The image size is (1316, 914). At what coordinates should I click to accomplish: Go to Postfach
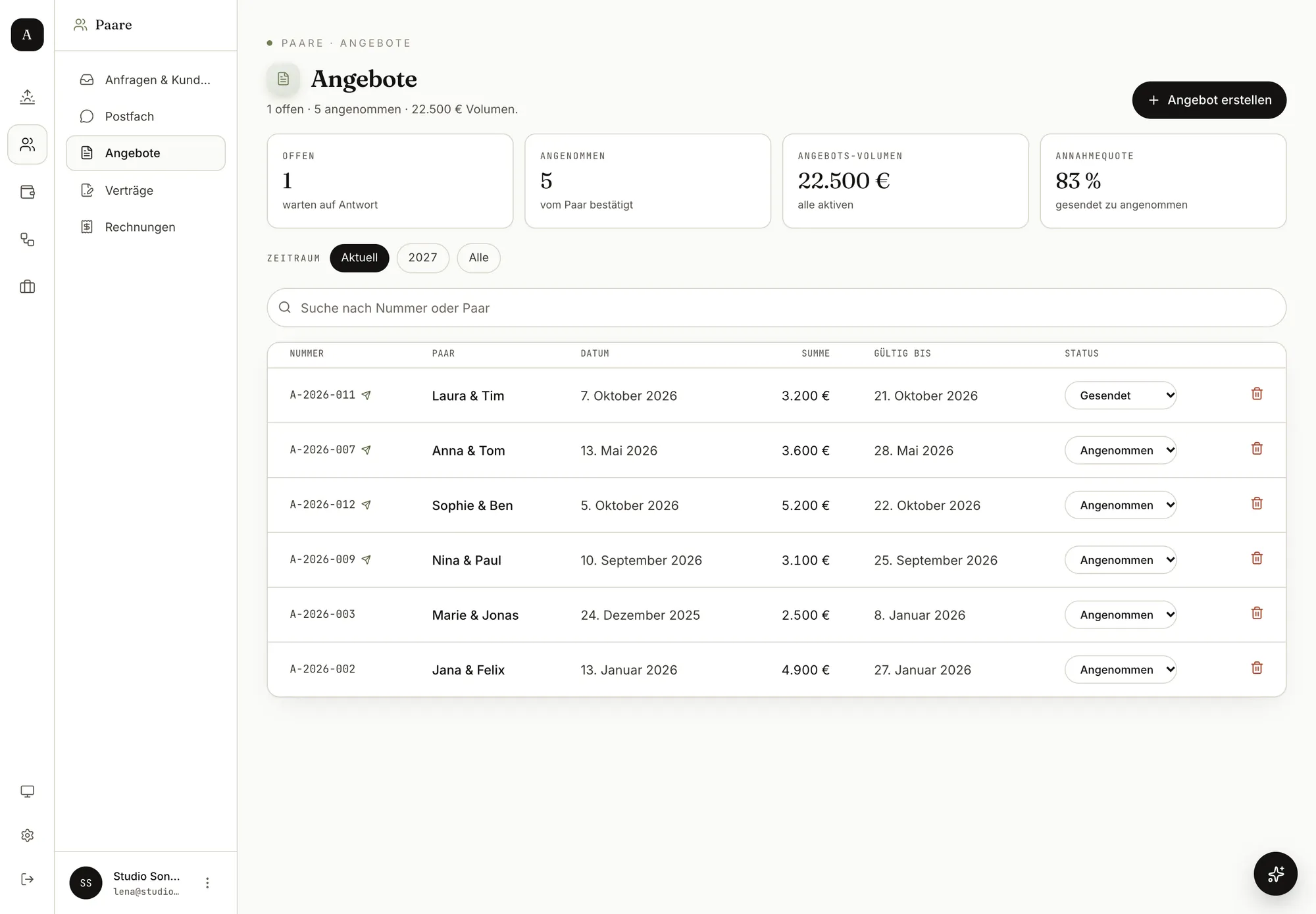pyautogui.click(x=145, y=116)
